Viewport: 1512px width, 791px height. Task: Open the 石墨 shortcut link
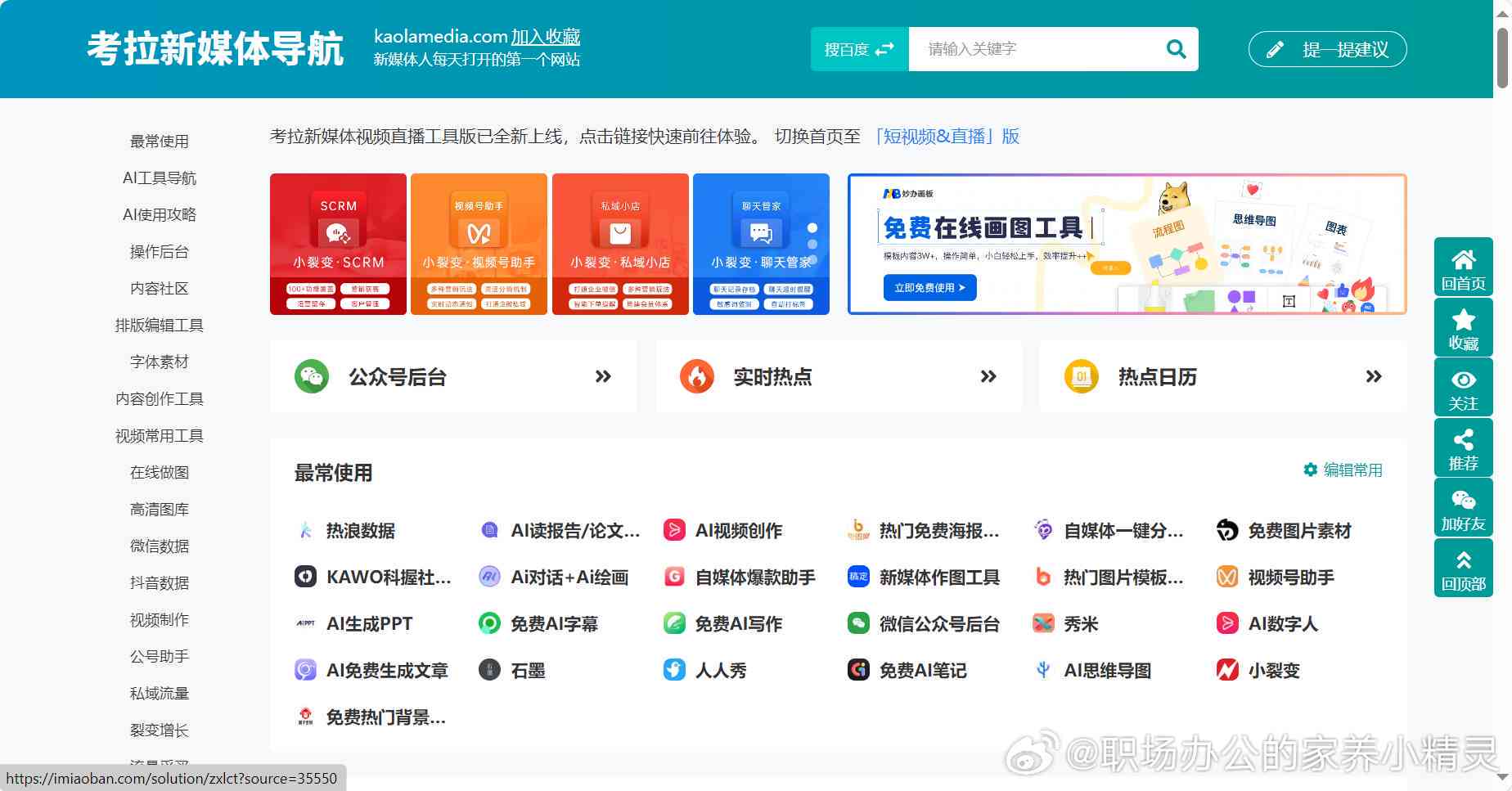point(512,670)
